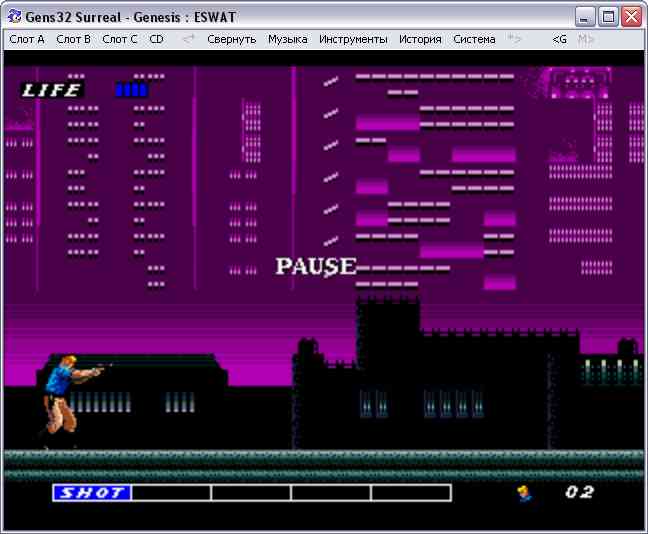648x534 pixels.
Task: Click the LIFE label in the game
Action: point(52,90)
